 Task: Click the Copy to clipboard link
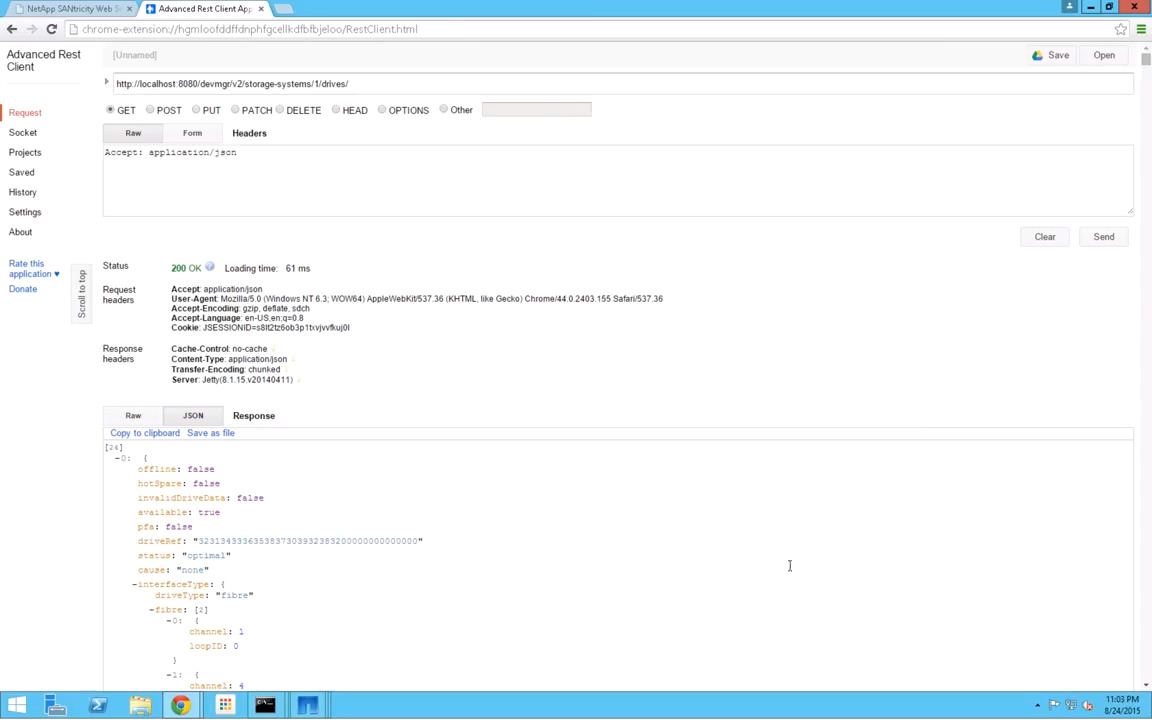point(145,433)
